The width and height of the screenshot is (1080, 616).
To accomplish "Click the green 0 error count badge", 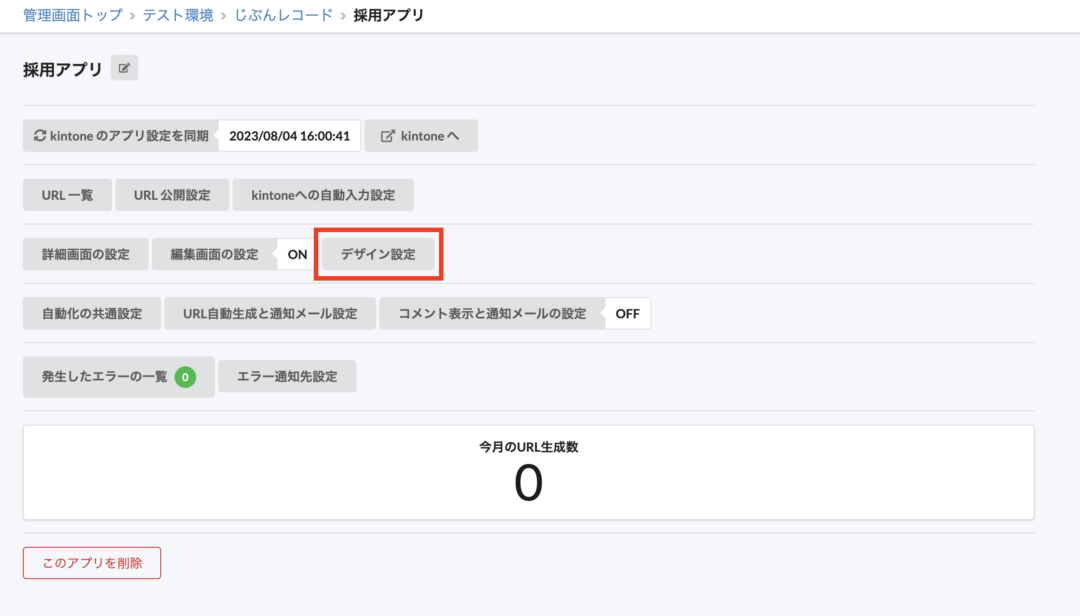I will pyautogui.click(x=187, y=377).
